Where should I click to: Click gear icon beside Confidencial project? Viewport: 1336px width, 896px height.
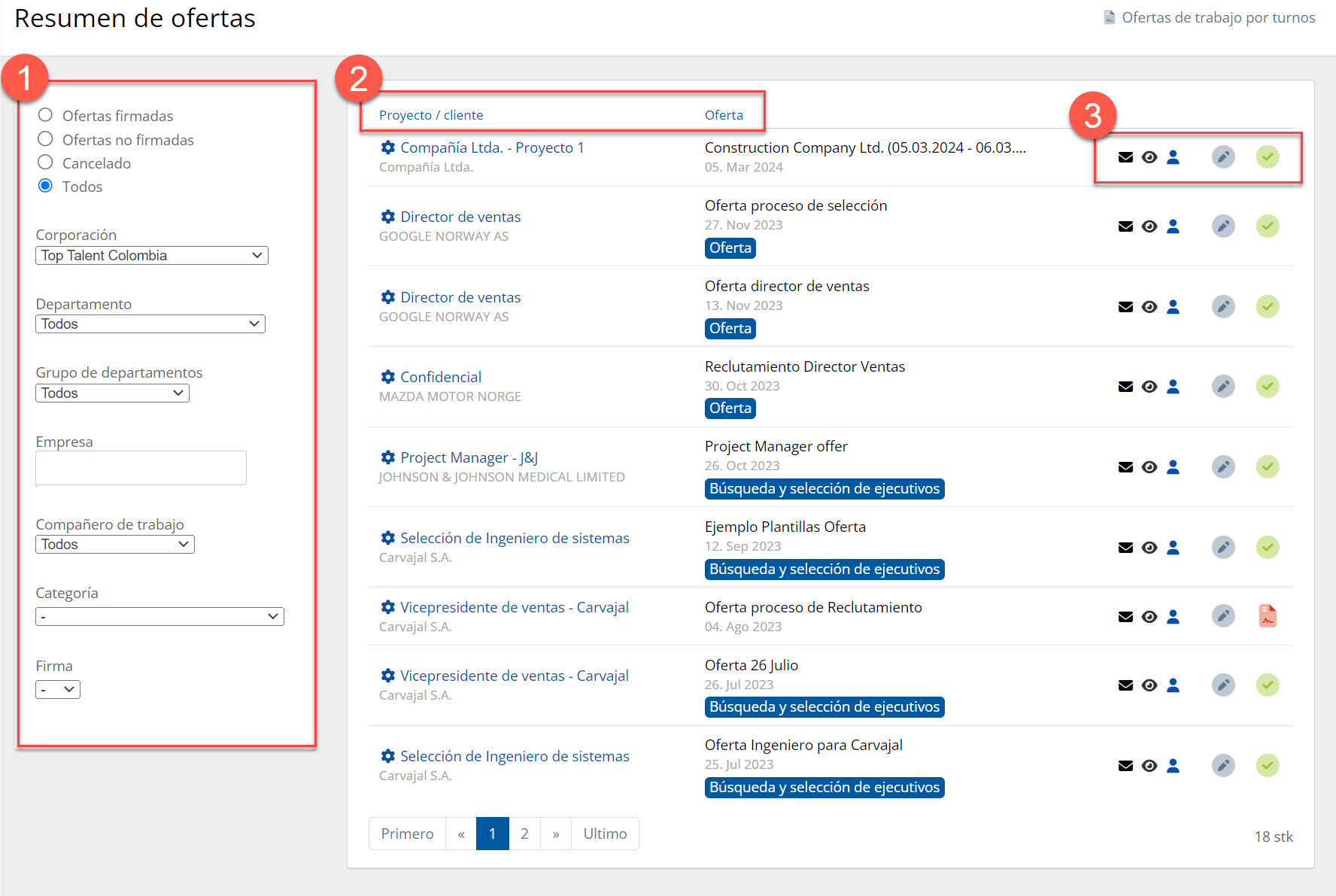(x=387, y=377)
